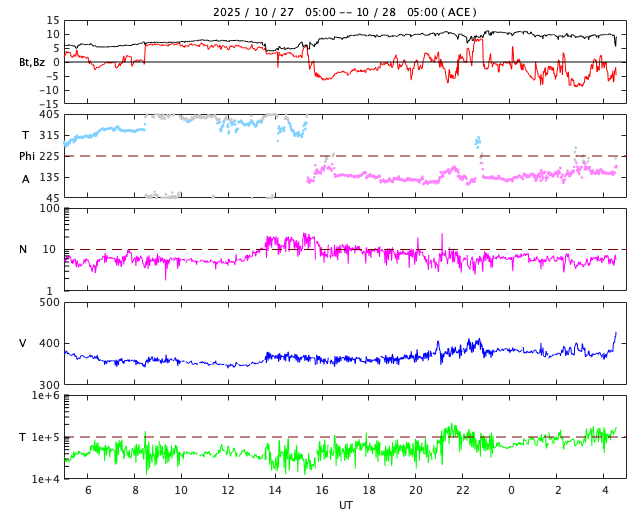Click hour '8' on the UT axis
This screenshot has width=640, height=512.
point(135,490)
